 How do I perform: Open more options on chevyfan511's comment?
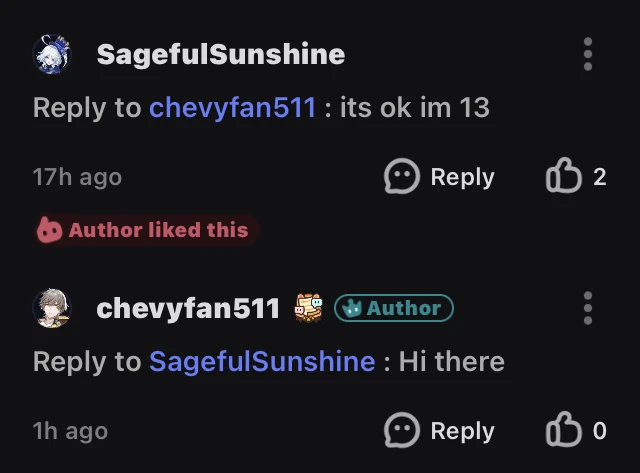(588, 308)
